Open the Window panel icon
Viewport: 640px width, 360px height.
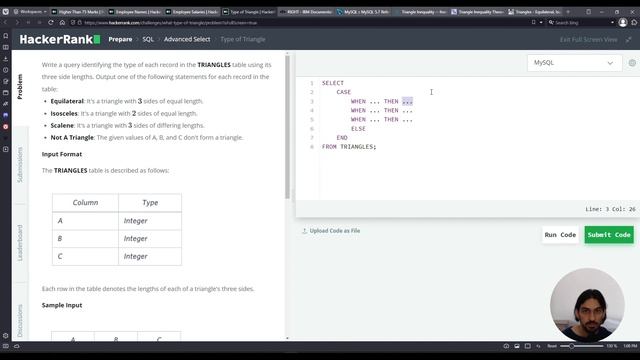click(x=6, y=93)
